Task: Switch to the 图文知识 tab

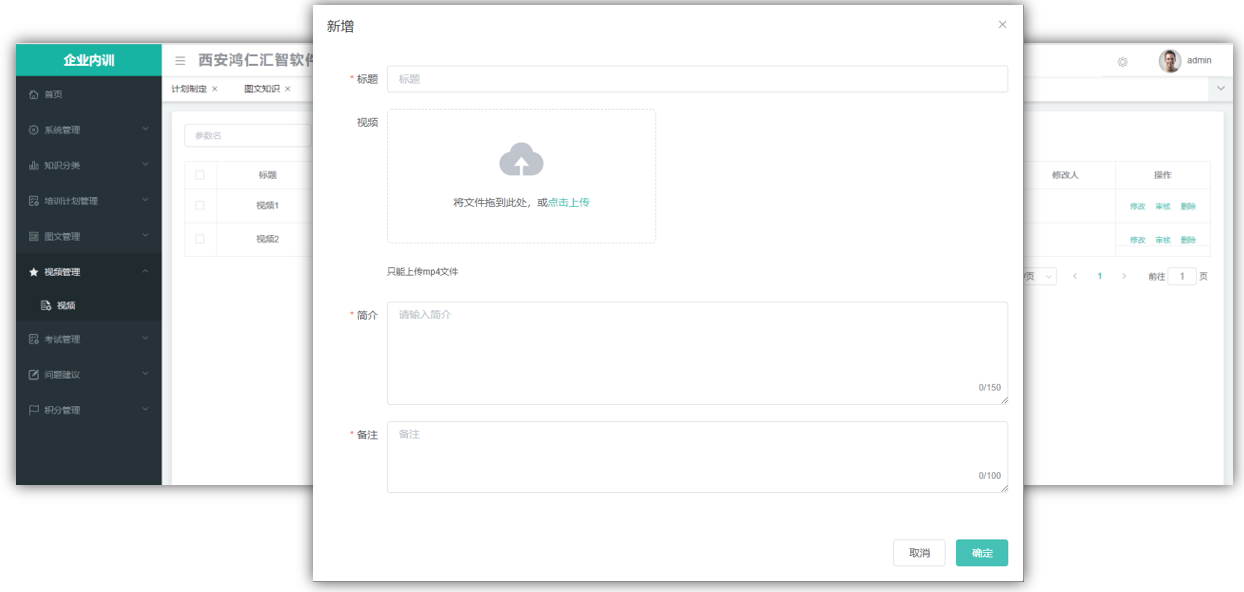Action: tap(262, 89)
